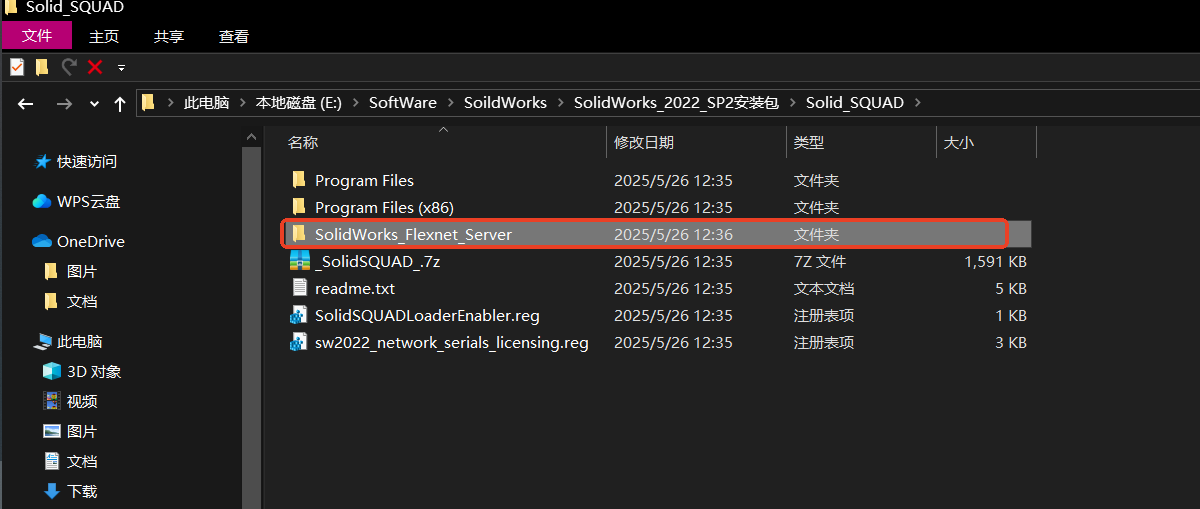Image resolution: width=1200 pixels, height=509 pixels.
Task: Go up one folder level
Action: click(120, 103)
